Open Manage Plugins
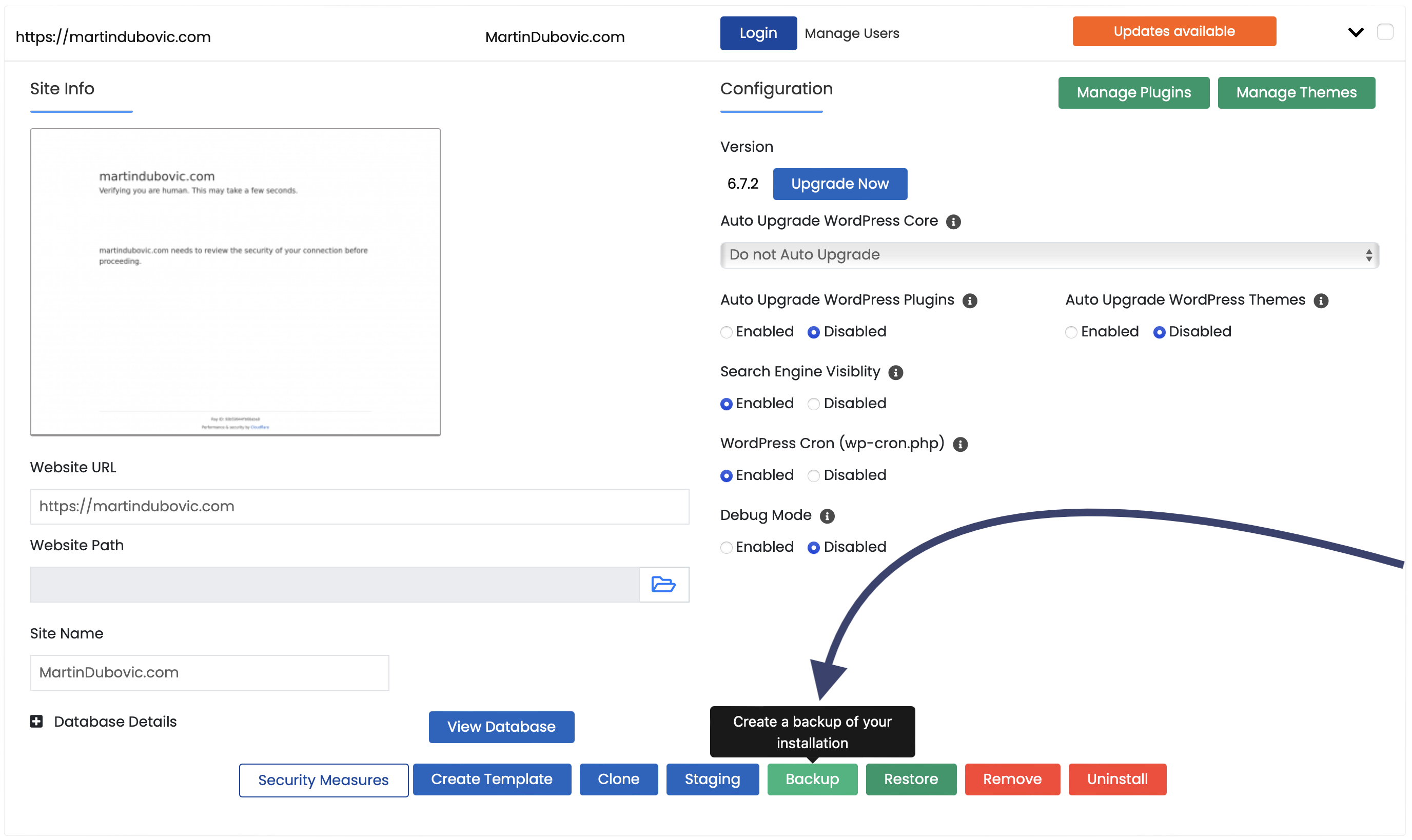Image resolution: width=1412 pixels, height=840 pixels. [1133, 93]
